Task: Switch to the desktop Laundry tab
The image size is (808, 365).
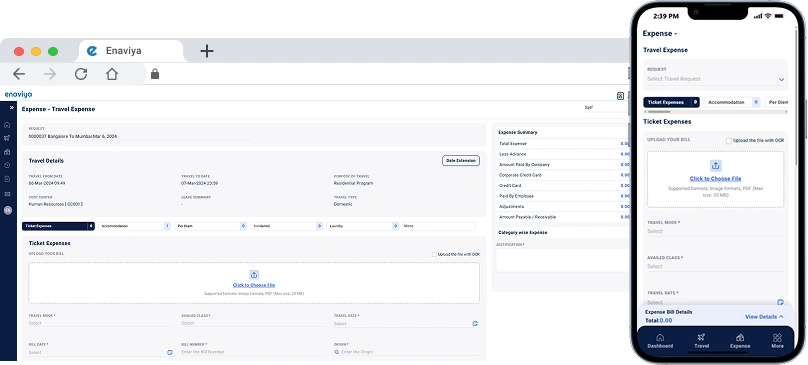Action: pos(363,226)
